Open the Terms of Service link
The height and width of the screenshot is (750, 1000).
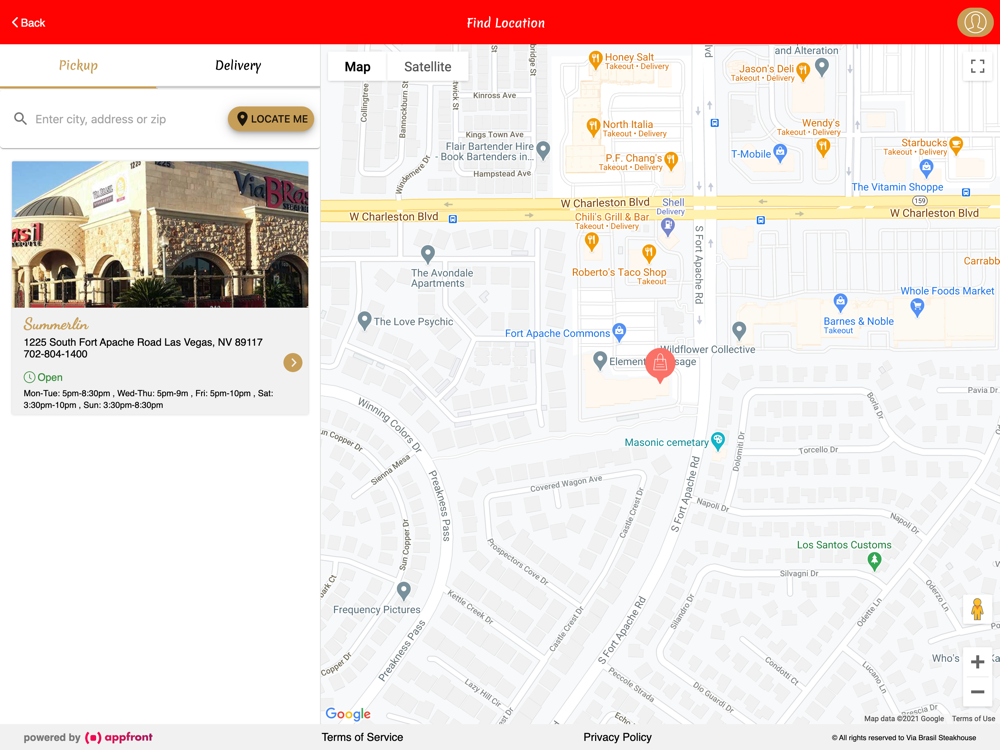pos(362,737)
